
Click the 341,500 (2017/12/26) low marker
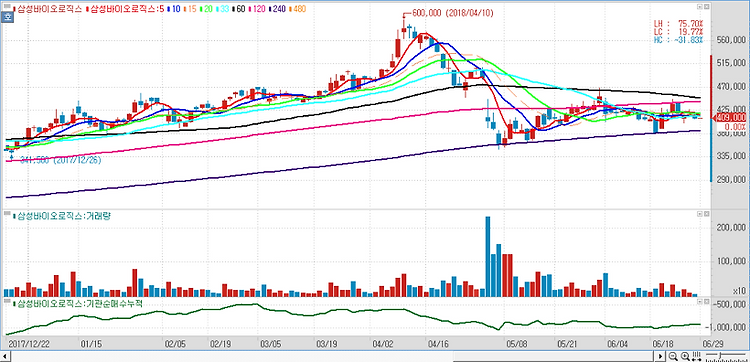coord(60,160)
